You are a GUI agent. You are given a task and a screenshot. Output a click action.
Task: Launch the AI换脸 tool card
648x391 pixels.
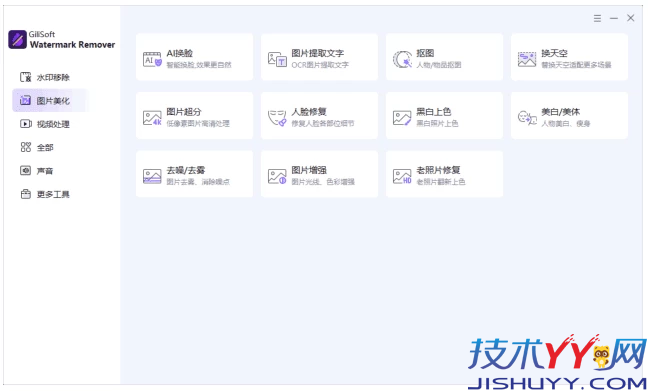click(x=194, y=57)
